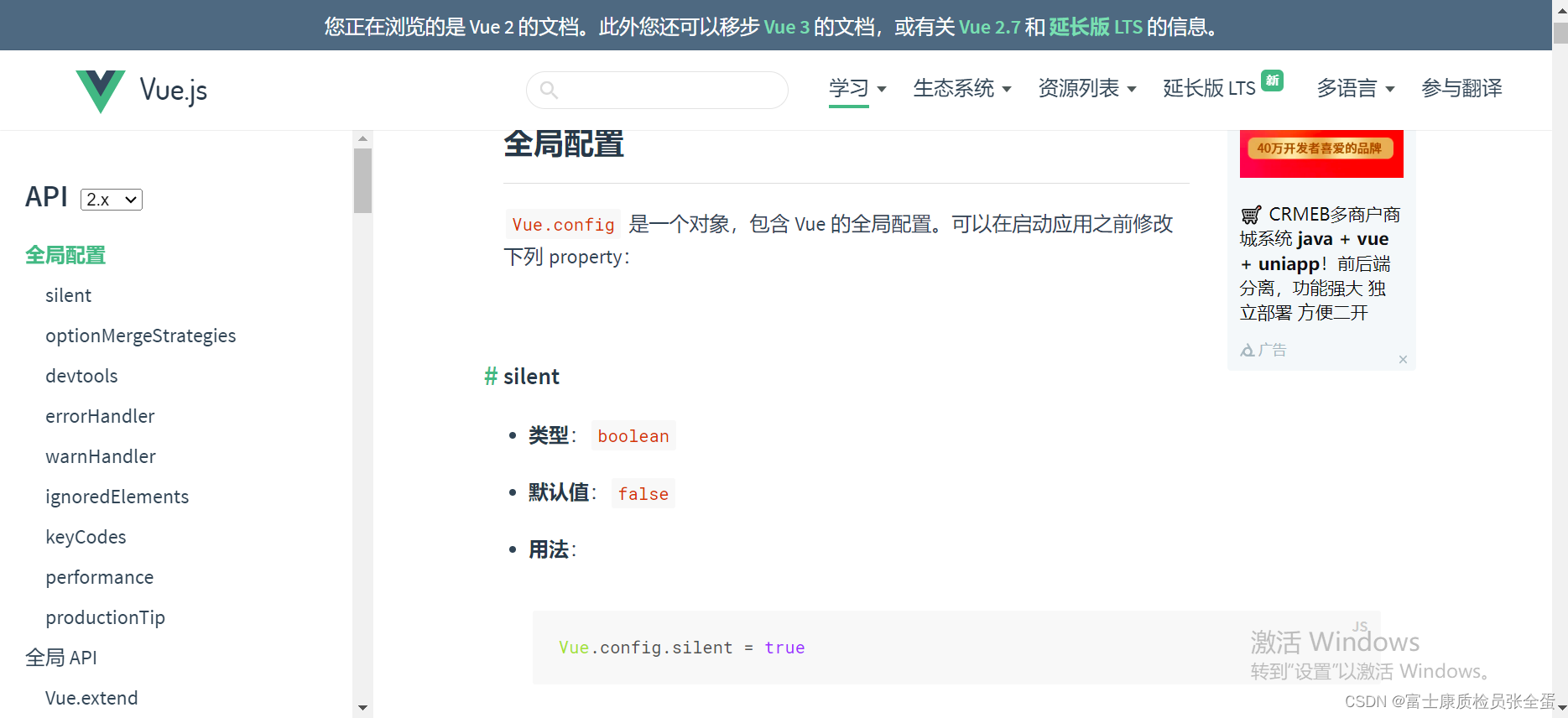Close the CRMEB advertisement
This screenshot has width=1568, height=718.
click(x=1403, y=360)
